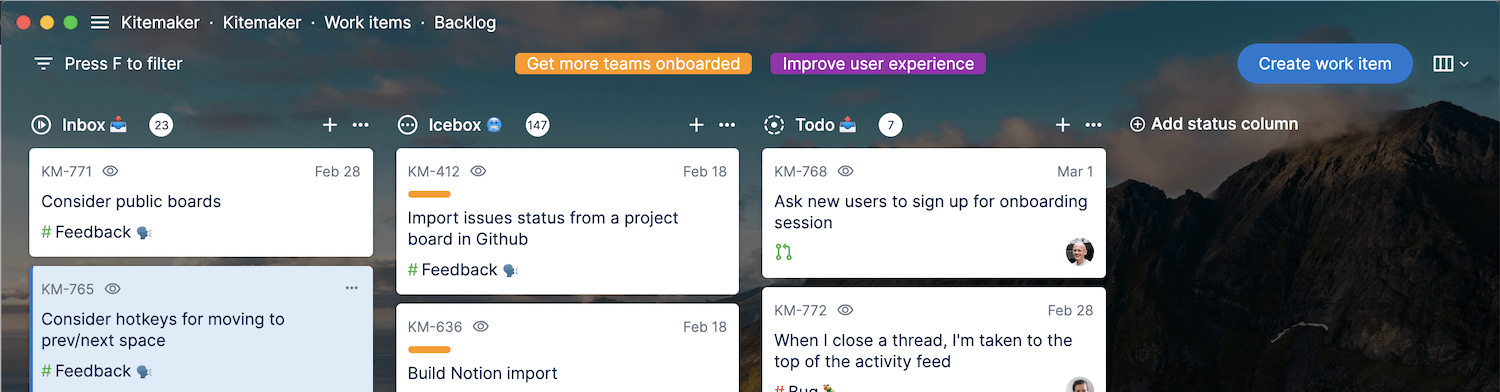Add a new item to the Todo column
1500x392 pixels.
[x=1063, y=125]
